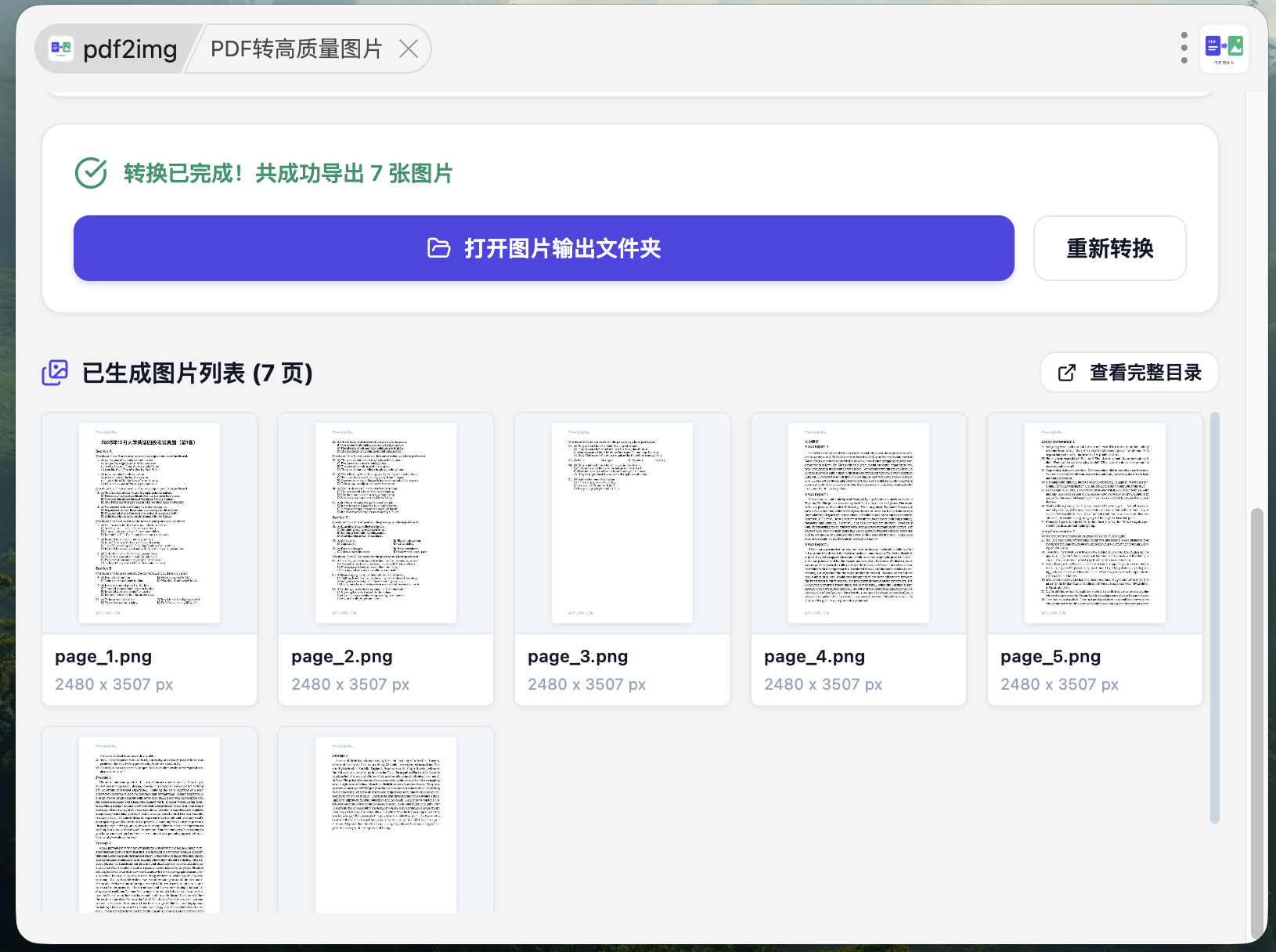Click the 重新转换 button

coord(1109,248)
